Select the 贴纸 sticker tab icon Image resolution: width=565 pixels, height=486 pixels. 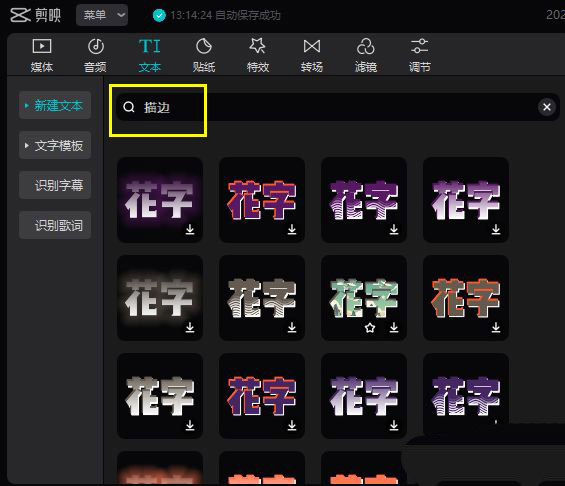tap(204, 46)
